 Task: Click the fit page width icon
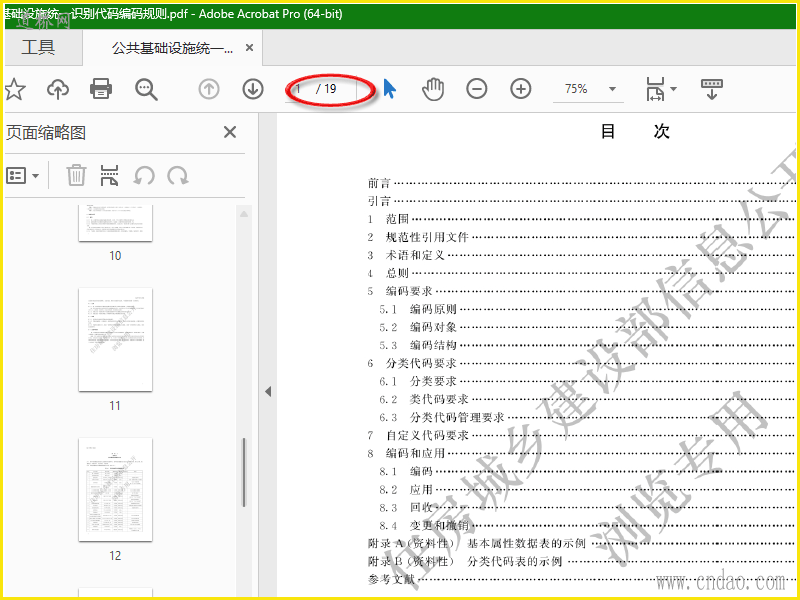pos(655,89)
